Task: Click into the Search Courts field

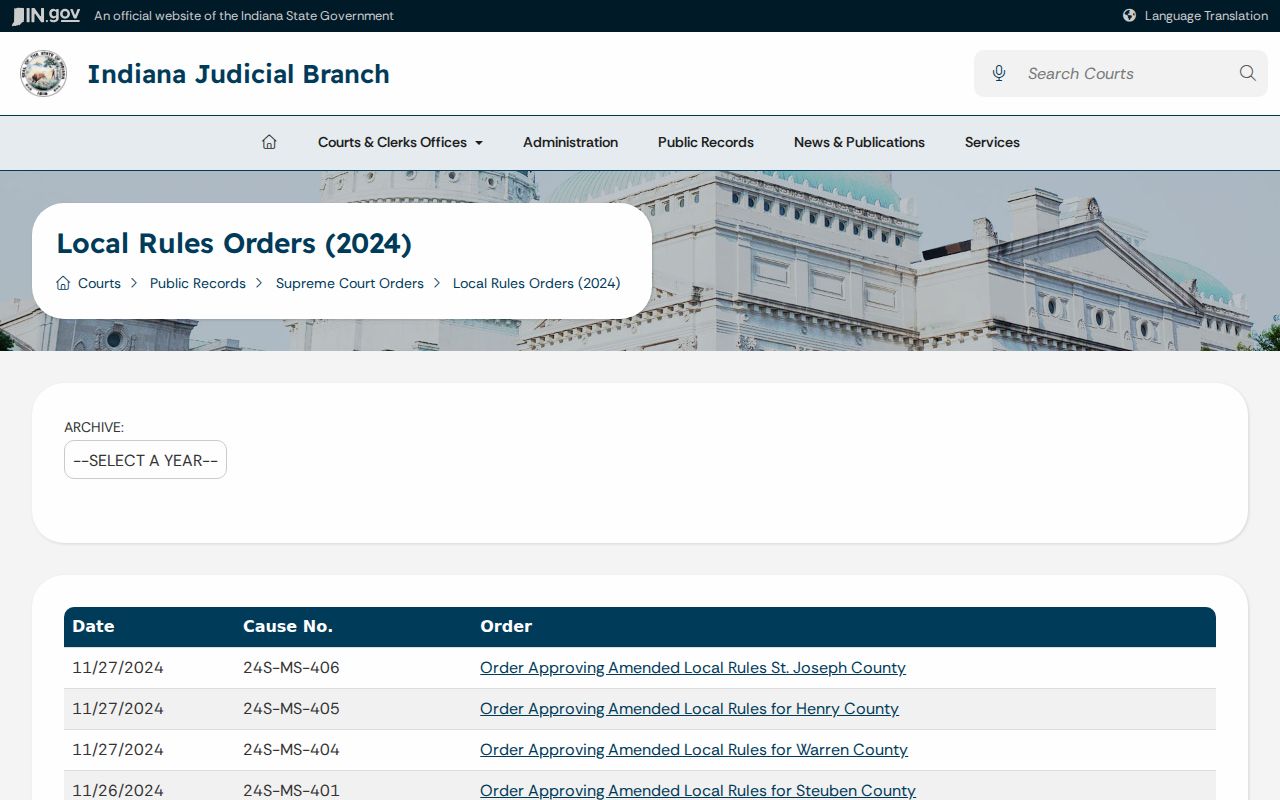Action: click(1123, 74)
